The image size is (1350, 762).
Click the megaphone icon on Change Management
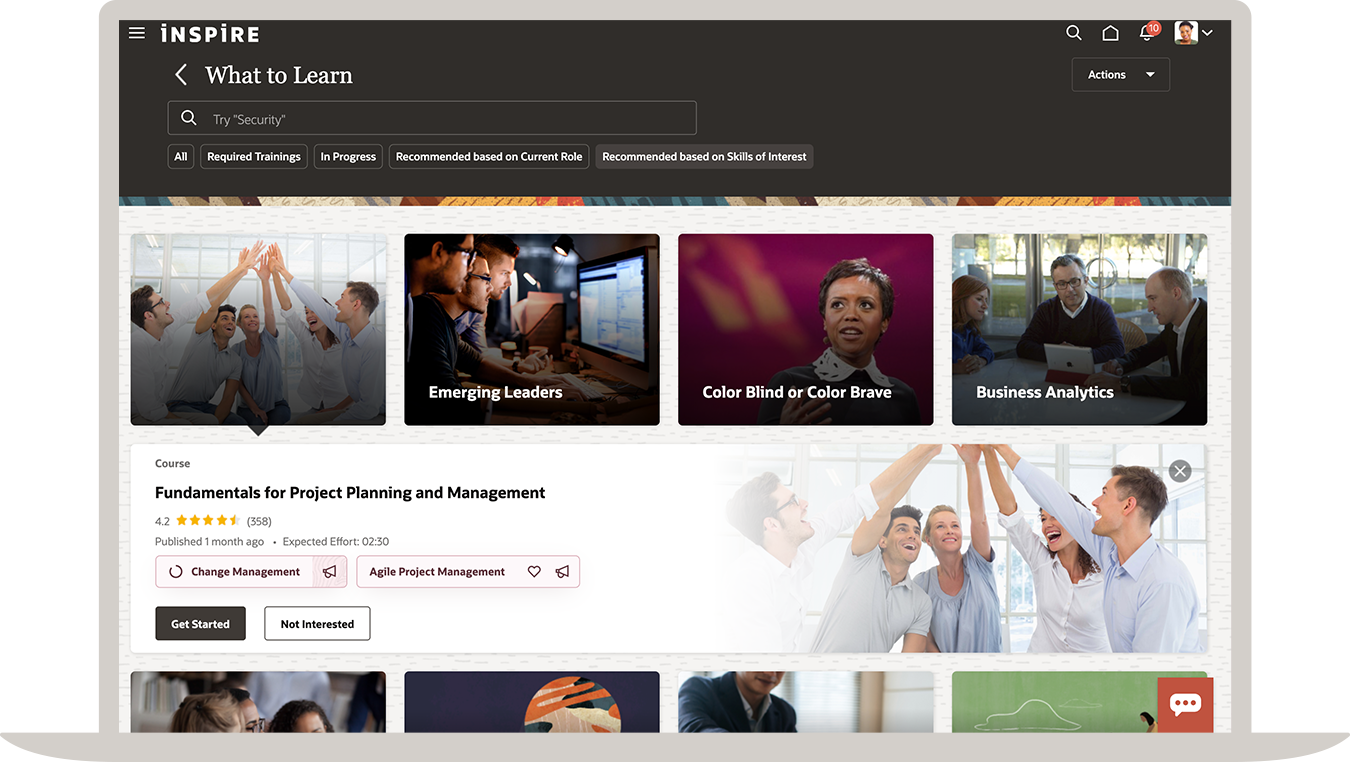(329, 572)
